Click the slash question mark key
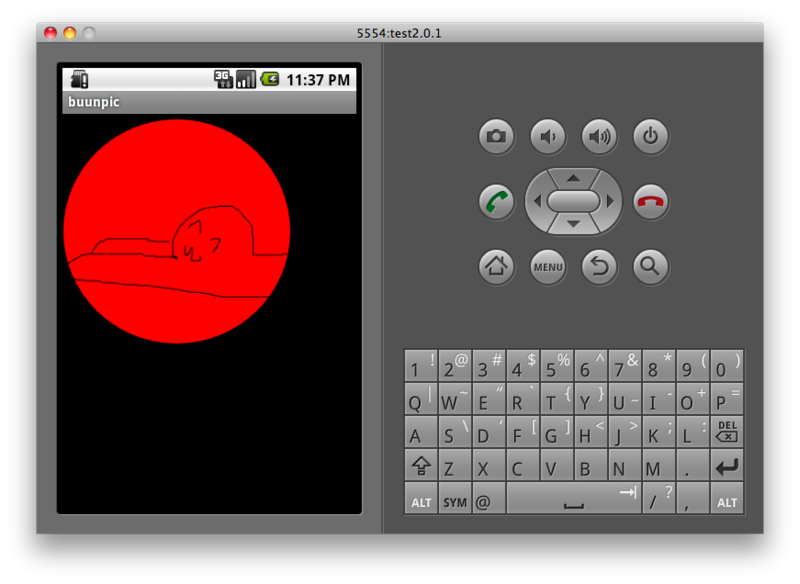Viewport: 800px width, 584px height. tap(659, 498)
